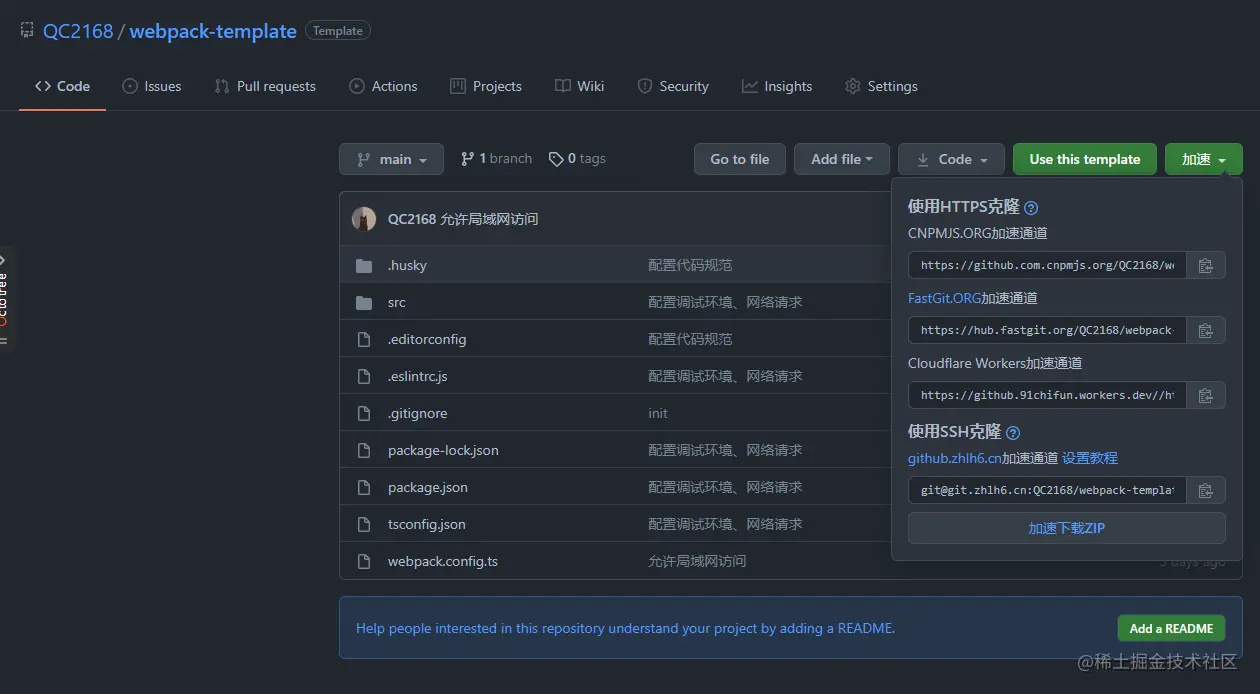Select the fastgit clone URL field

tap(1047, 330)
